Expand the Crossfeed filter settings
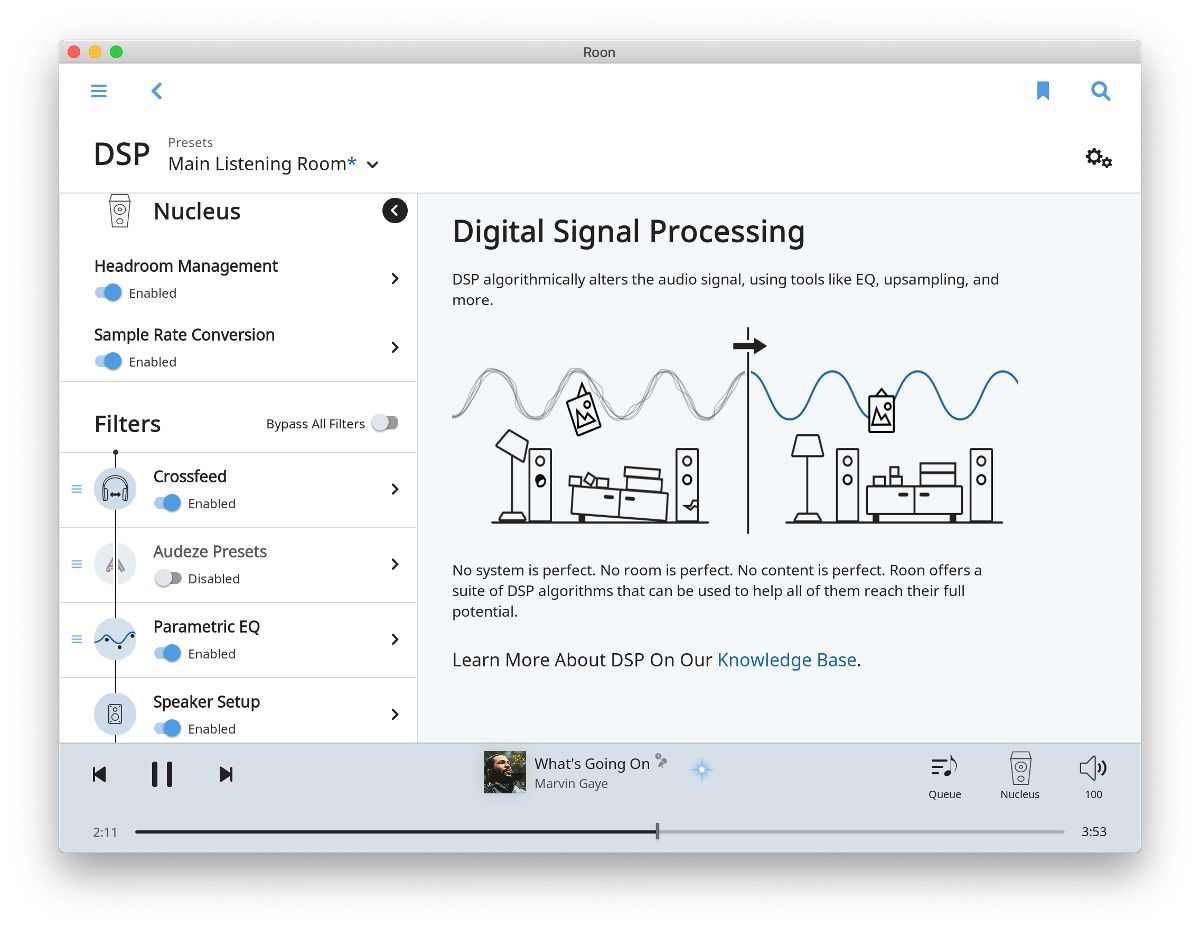Viewport: 1200px width, 930px height. (395, 489)
